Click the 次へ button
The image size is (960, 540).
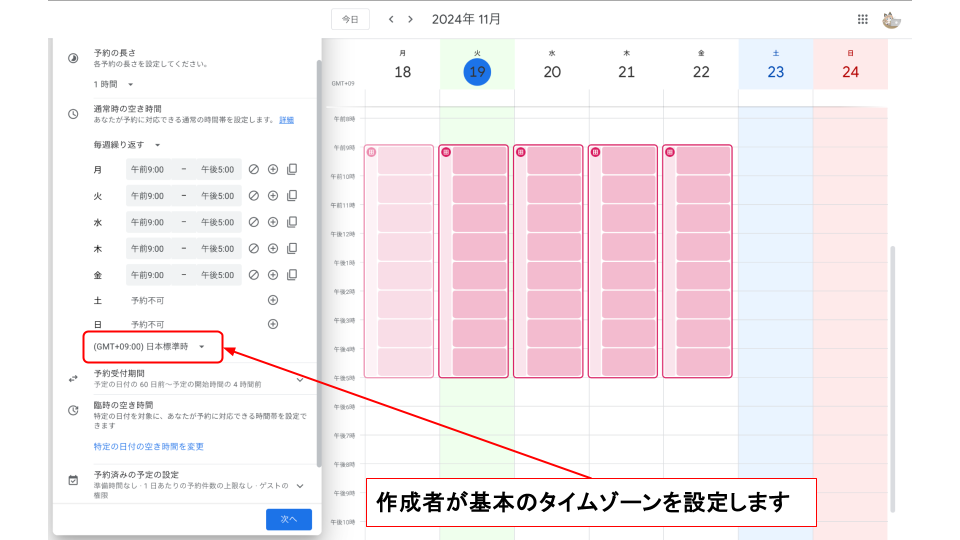click(x=288, y=519)
